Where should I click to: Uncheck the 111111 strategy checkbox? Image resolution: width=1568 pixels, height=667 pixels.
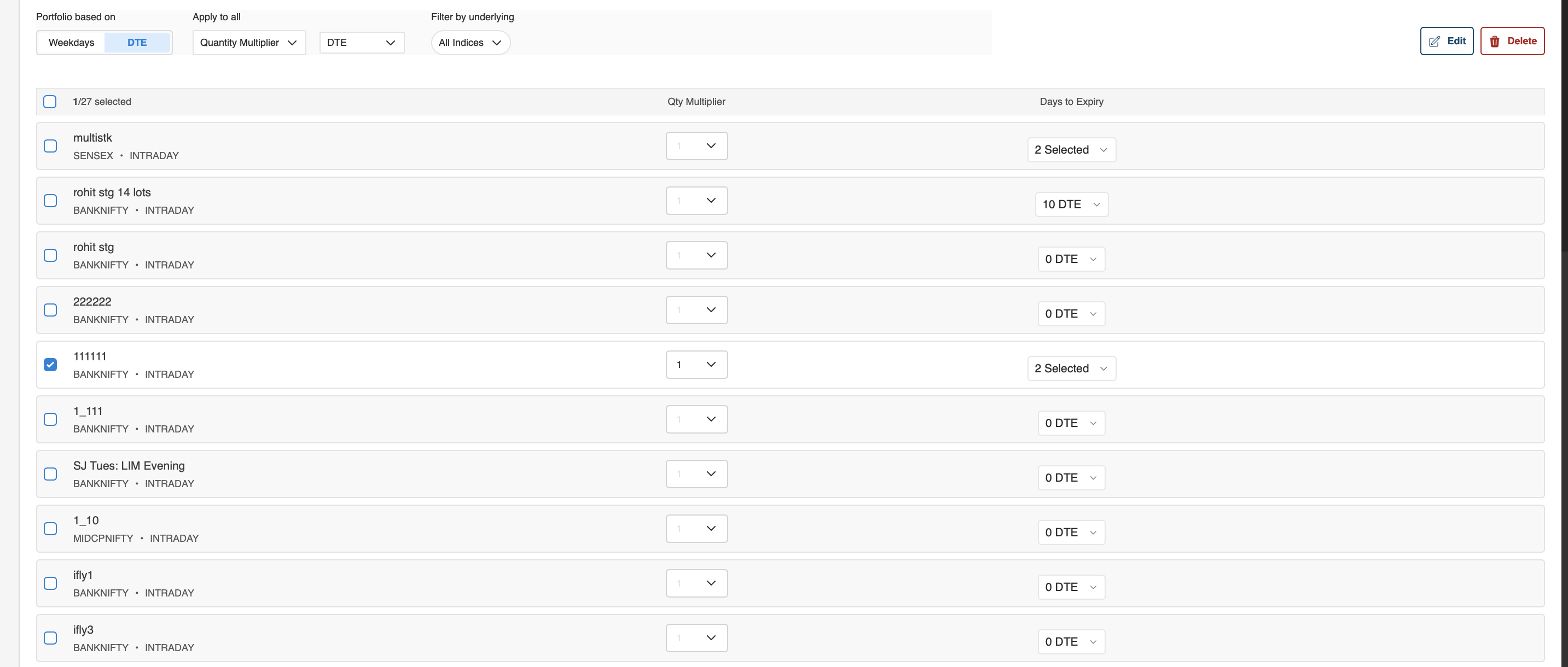(x=50, y=364)
